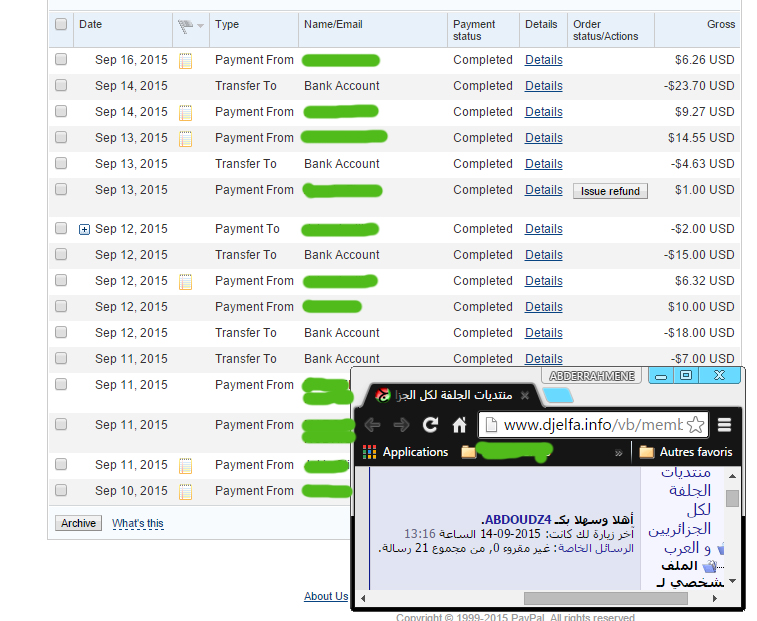The width and height of the screenshot is (757, 621).
Task: Click the Home icon in browser toolbar
Action: point(459,425)
